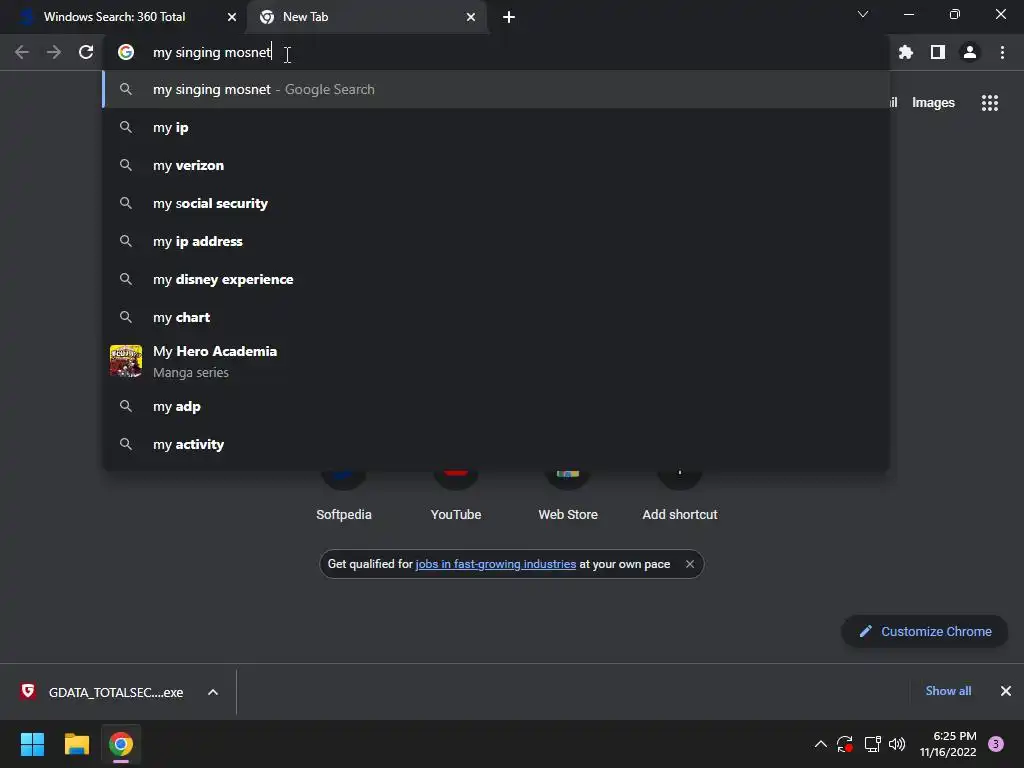The height and width of the screenshot is (768, 1024).
Task: Open the Google apps grid
Action: 990,103
